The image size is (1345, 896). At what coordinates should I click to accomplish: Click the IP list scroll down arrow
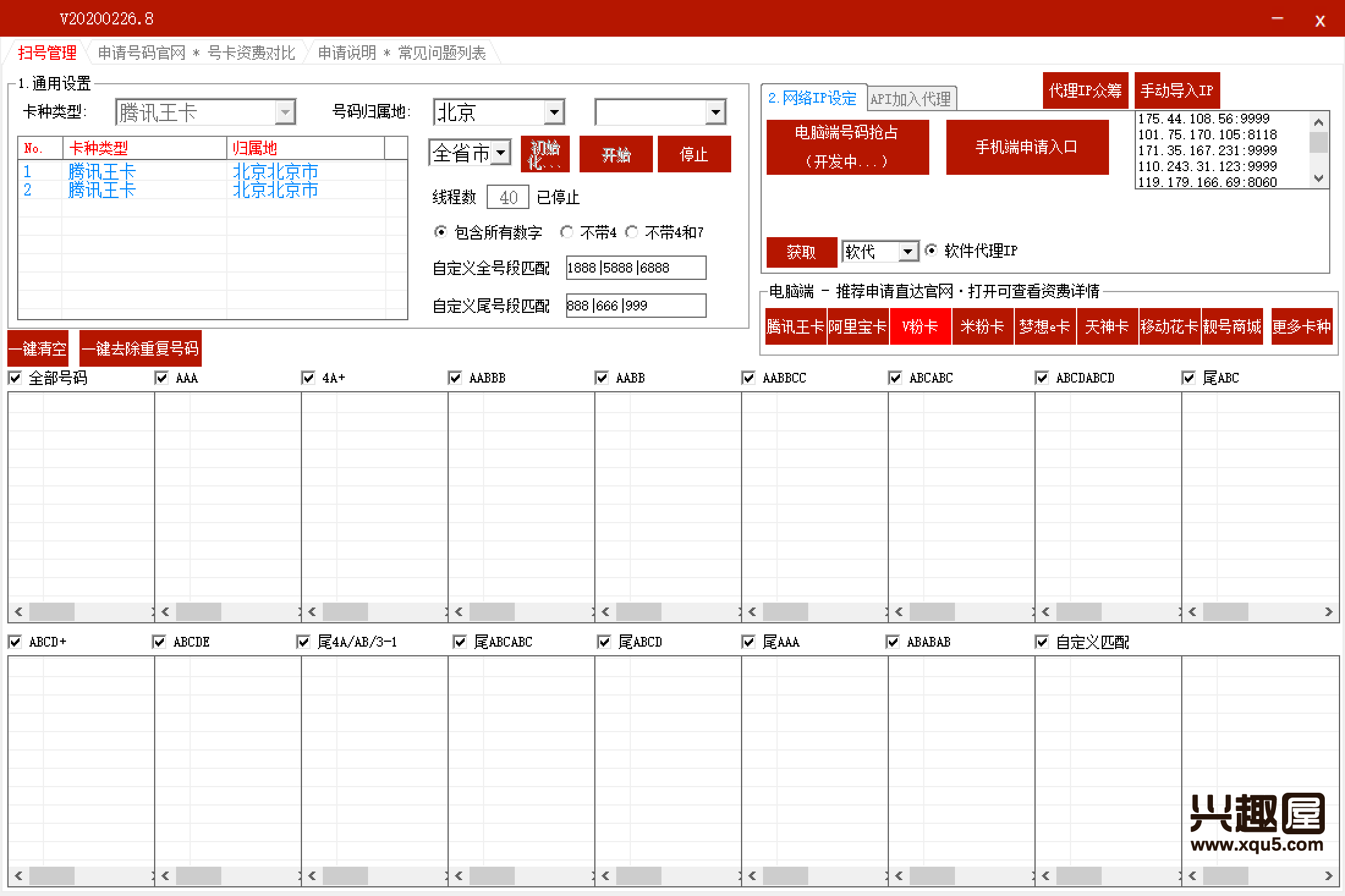coord(1319,178)
